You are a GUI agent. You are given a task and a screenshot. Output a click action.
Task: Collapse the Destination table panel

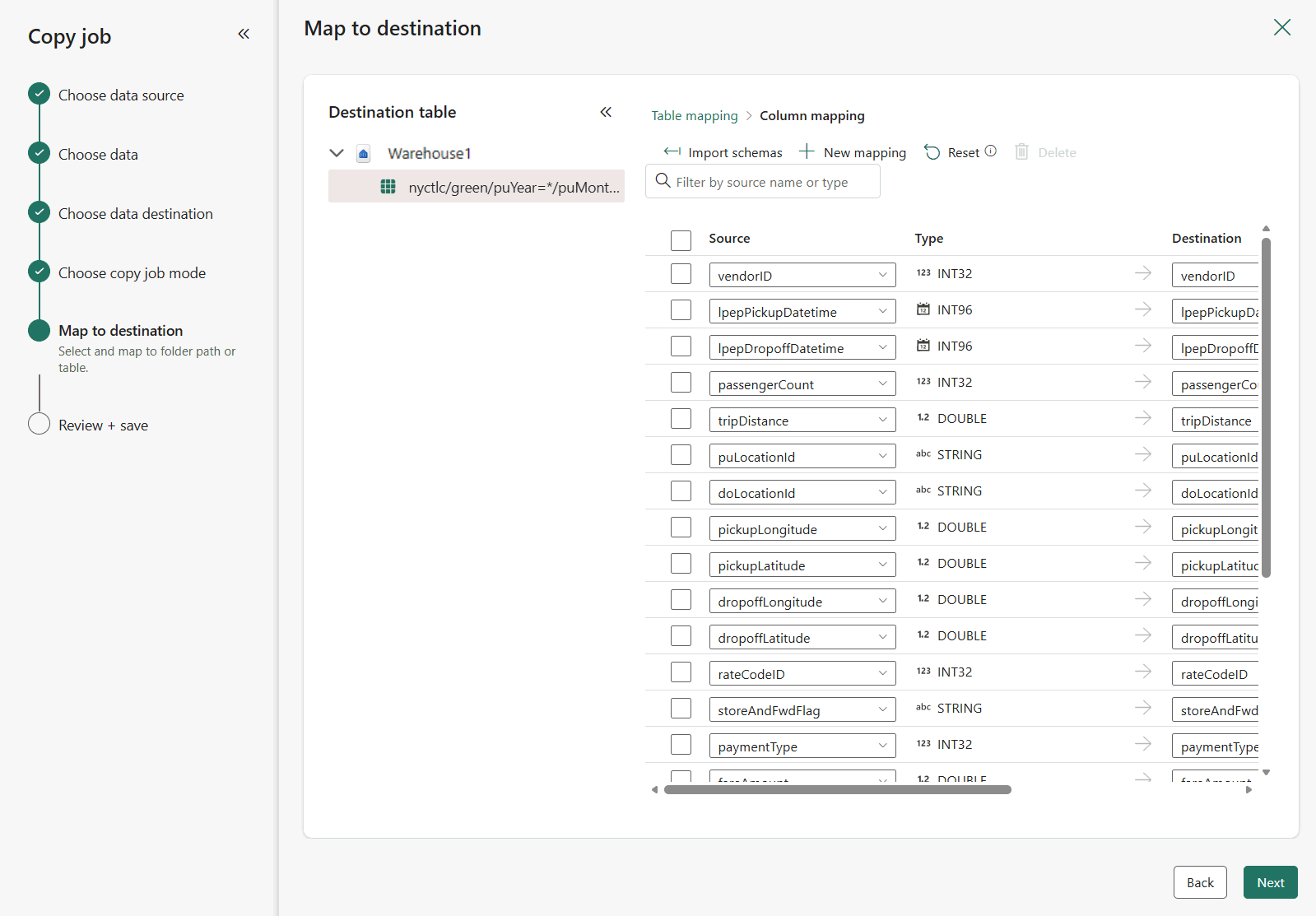pyautogui.click(x=606, y=112)
